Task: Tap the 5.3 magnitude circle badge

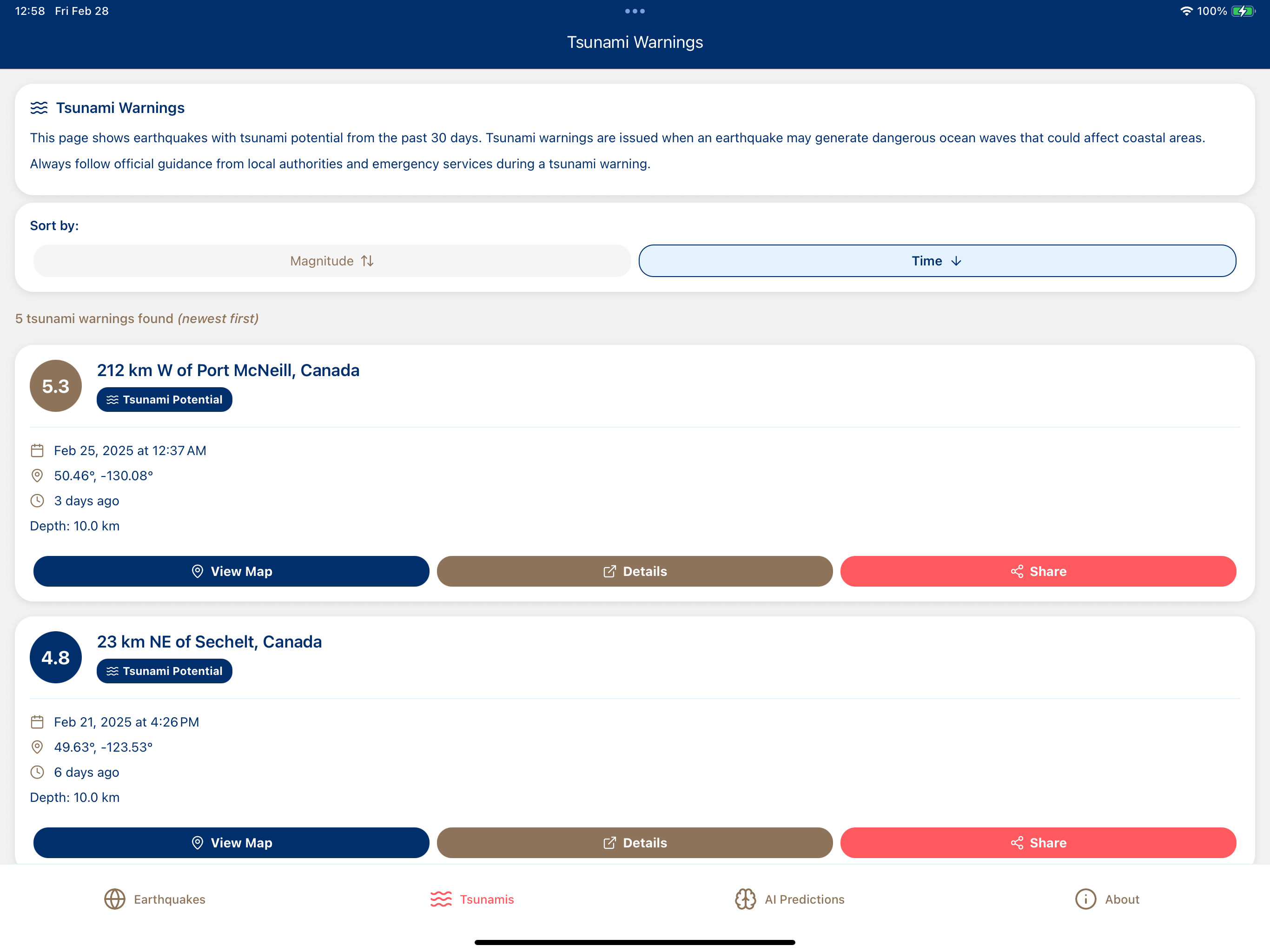Action: coord(56,386)
